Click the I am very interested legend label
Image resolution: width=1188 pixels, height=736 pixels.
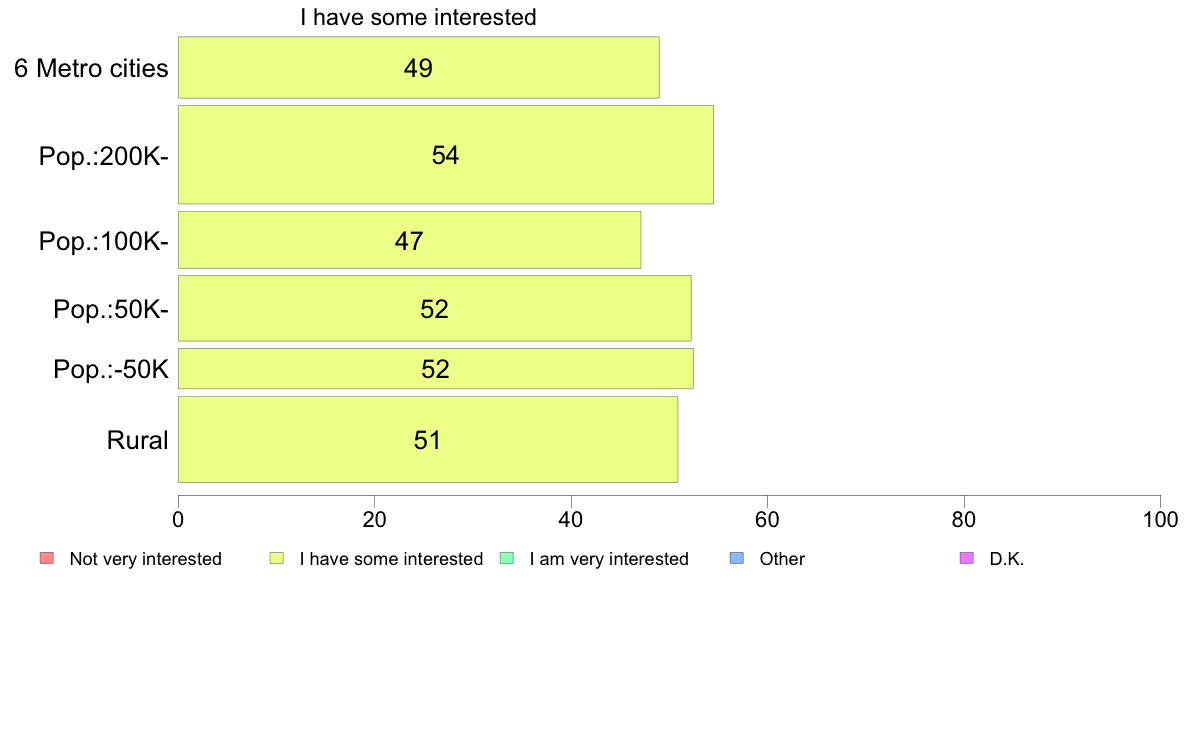(x=609, y=559)
